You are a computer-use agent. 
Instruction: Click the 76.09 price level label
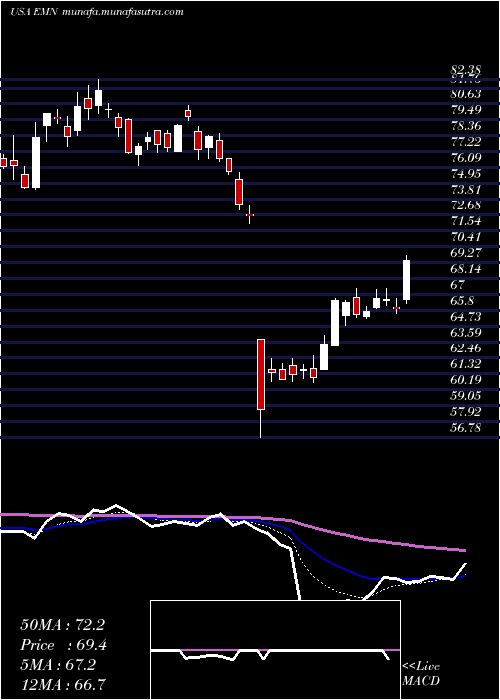pyautogui.click(x=466, y=158)
